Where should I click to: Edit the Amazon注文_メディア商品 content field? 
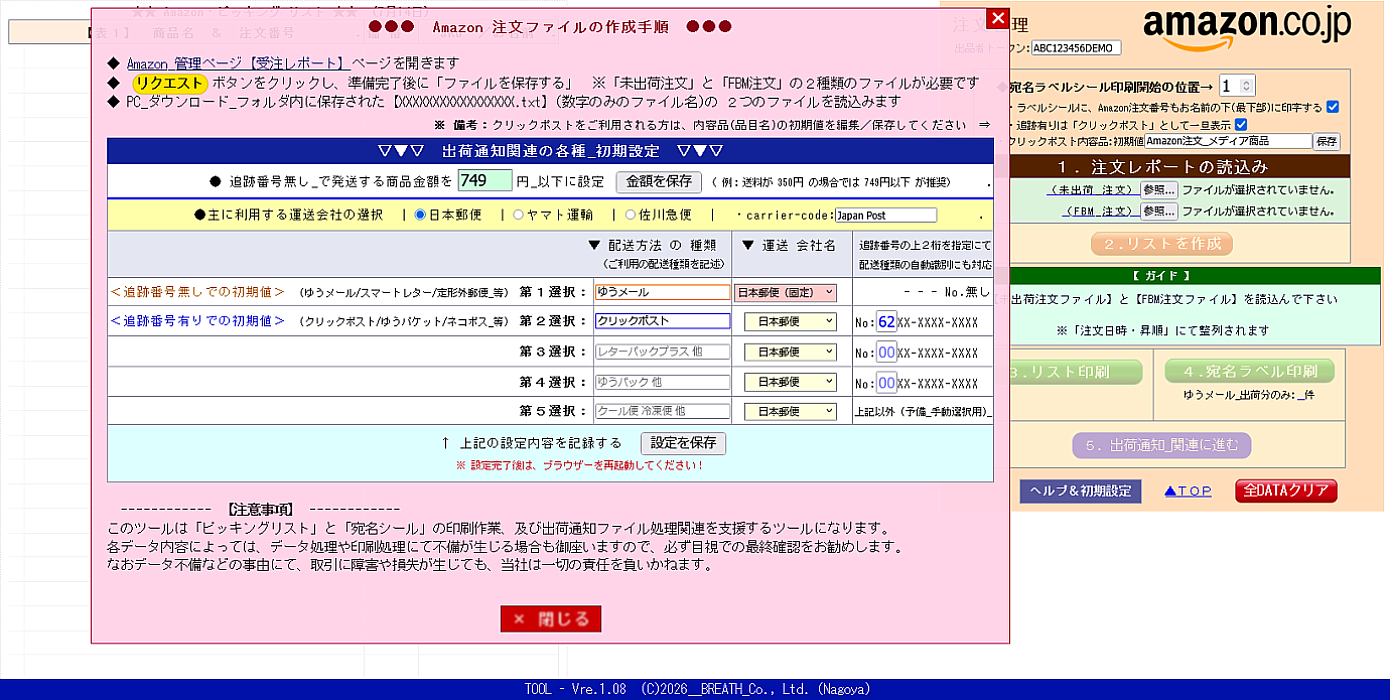[x=1228, y=141]
